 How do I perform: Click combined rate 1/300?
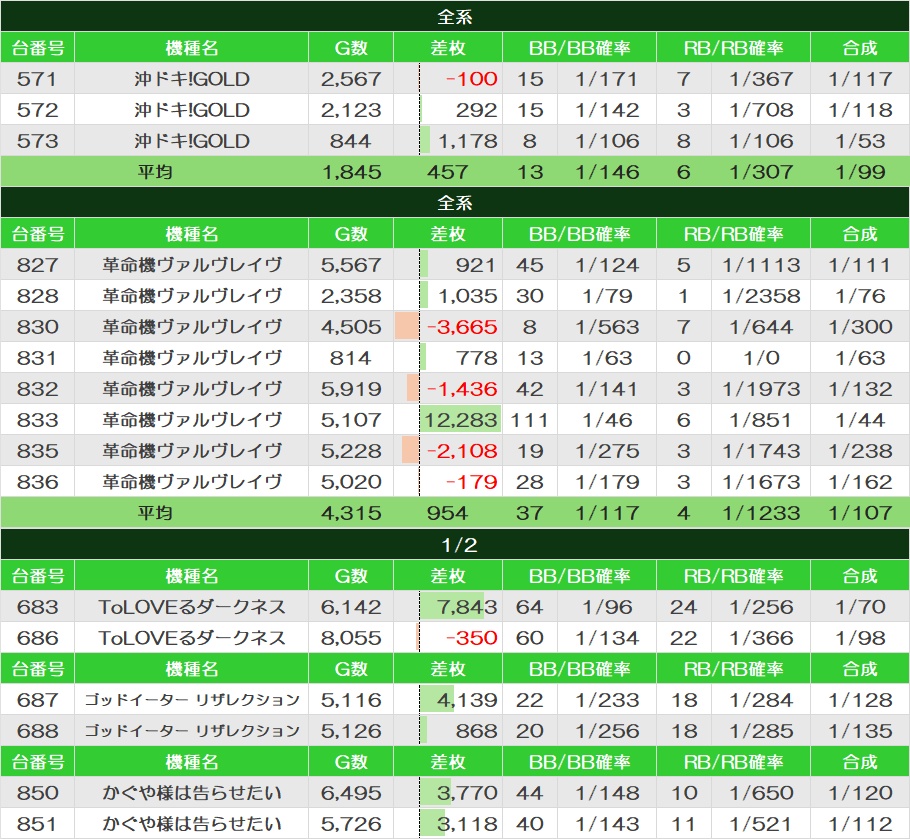point(860,327)
